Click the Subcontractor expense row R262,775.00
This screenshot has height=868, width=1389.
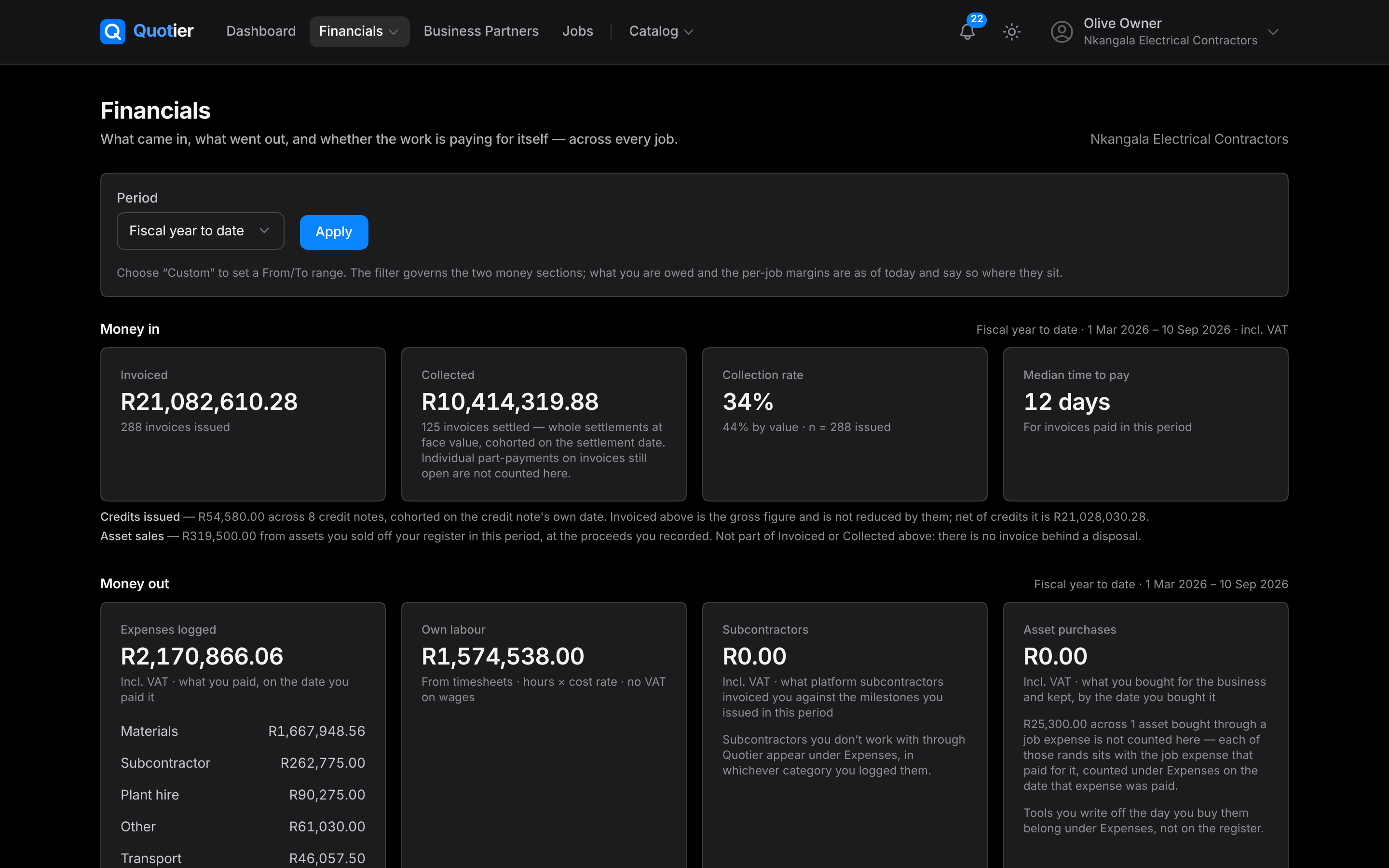[x=243, y=763]
